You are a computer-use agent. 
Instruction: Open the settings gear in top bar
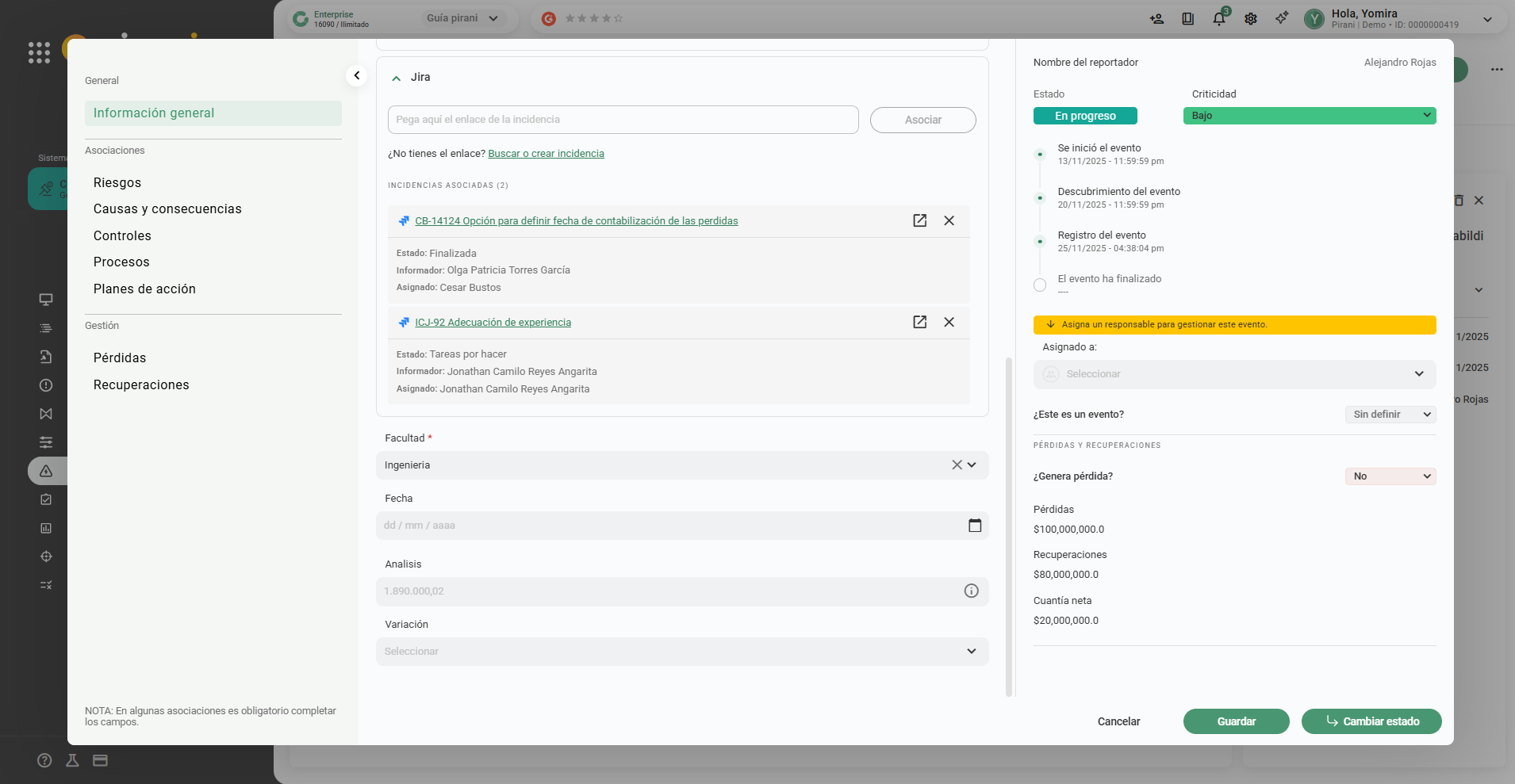(1251, 18)
